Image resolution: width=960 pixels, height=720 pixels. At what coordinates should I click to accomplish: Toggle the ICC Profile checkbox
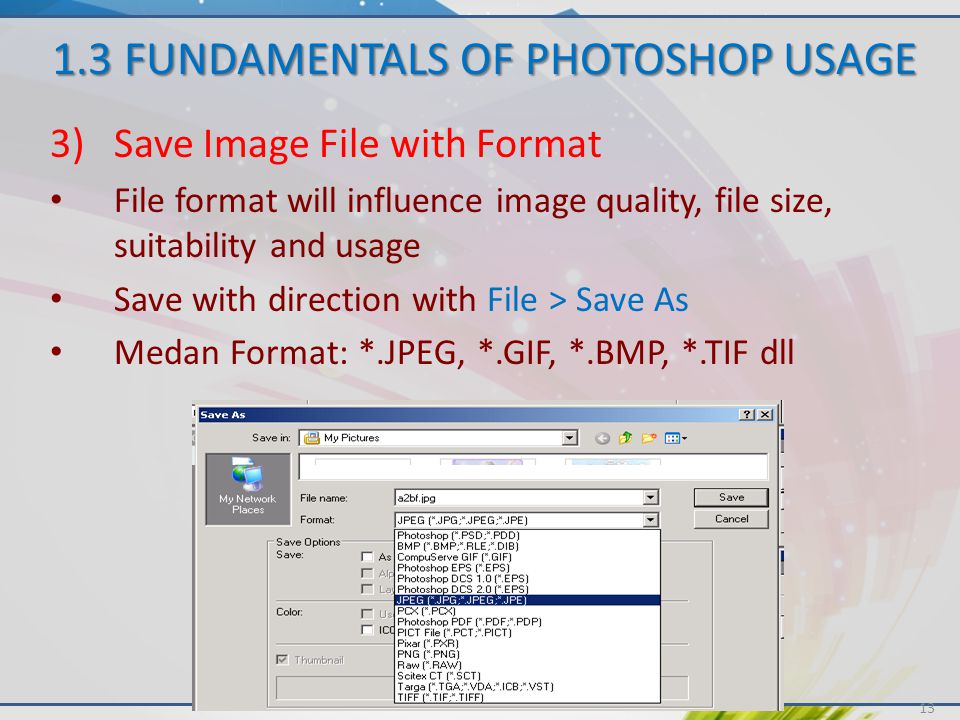(367, 629)
